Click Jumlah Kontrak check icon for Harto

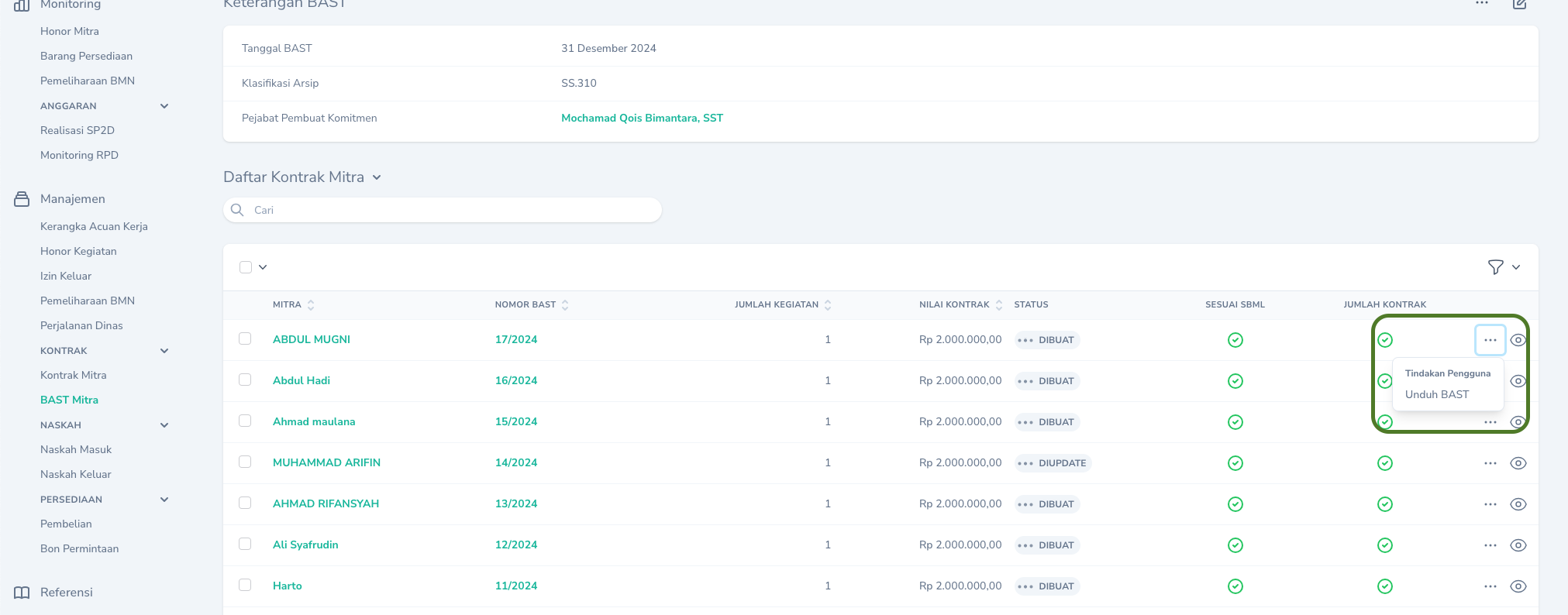point(1385,586)
